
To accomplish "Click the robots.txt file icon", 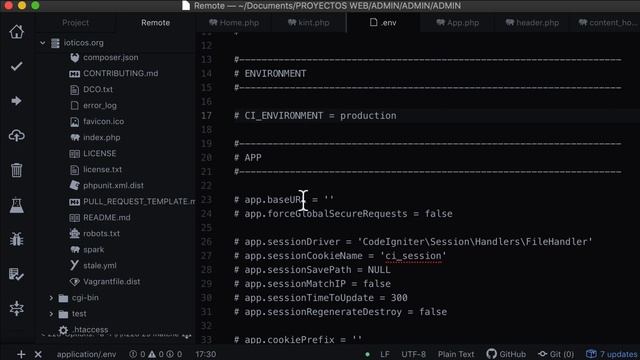I will coord(74,233).
